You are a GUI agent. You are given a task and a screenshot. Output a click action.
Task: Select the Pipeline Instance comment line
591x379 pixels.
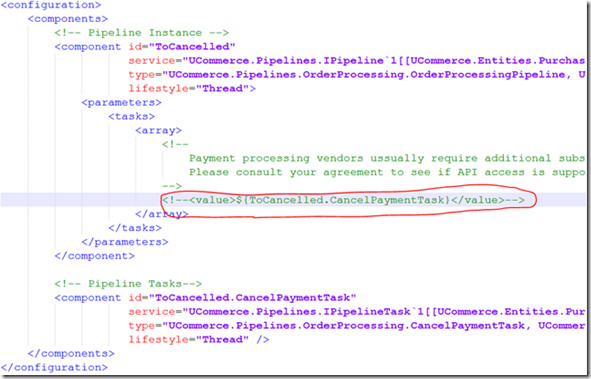142,33
